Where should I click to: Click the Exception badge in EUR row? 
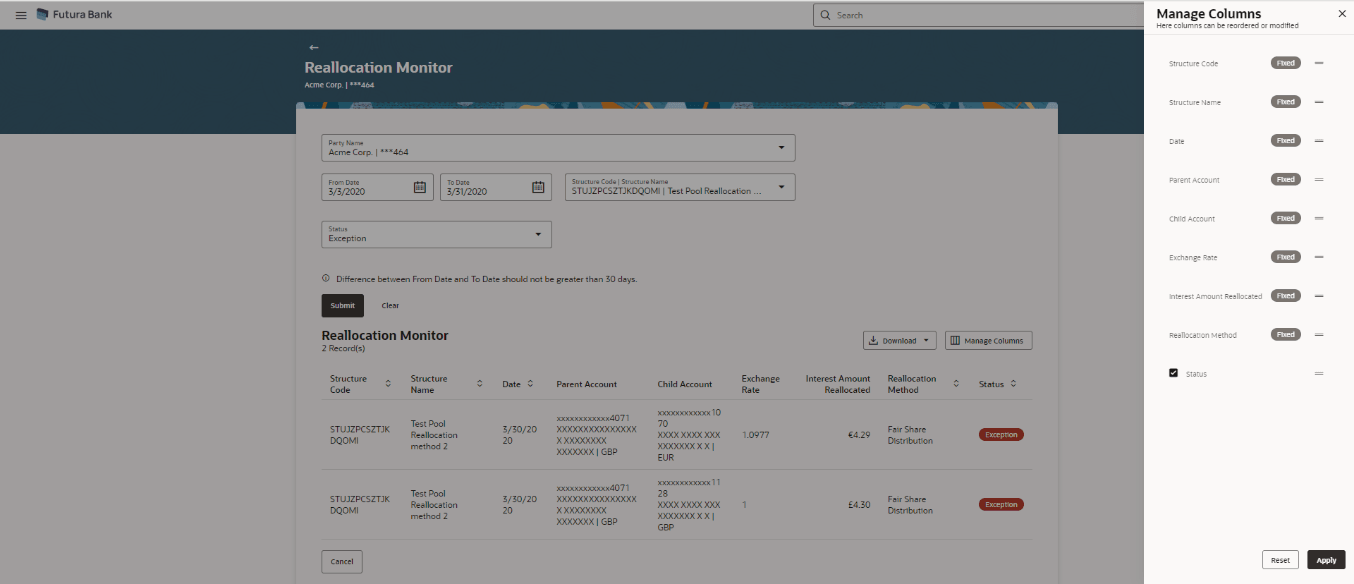click(x=1001, y=435)
